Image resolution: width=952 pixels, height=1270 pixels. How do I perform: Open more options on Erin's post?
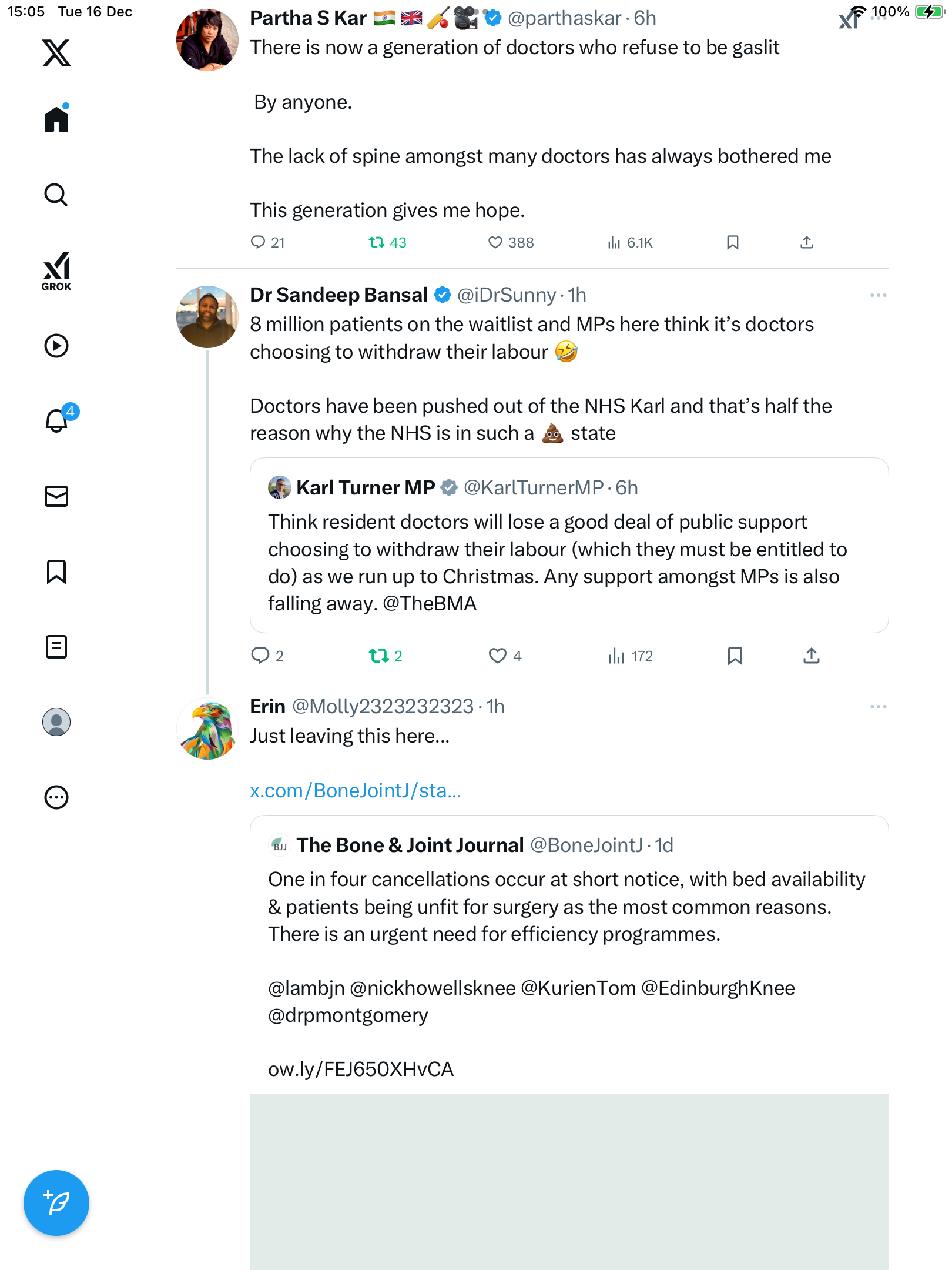point(878,707)
